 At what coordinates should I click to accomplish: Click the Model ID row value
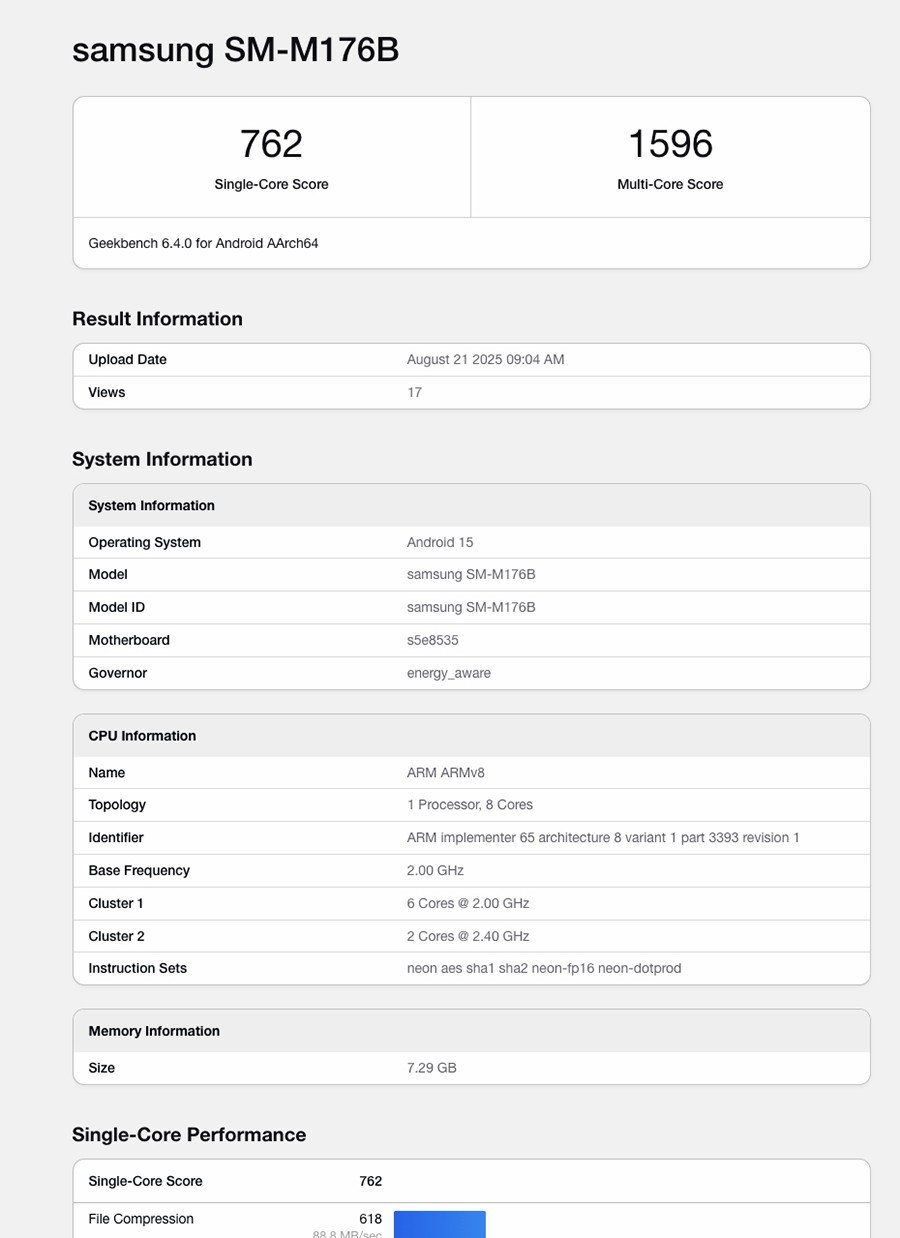click(x=471, y=608)
